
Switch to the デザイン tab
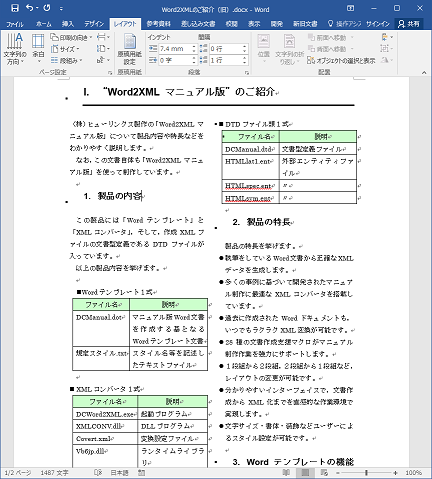coord(94,24)
